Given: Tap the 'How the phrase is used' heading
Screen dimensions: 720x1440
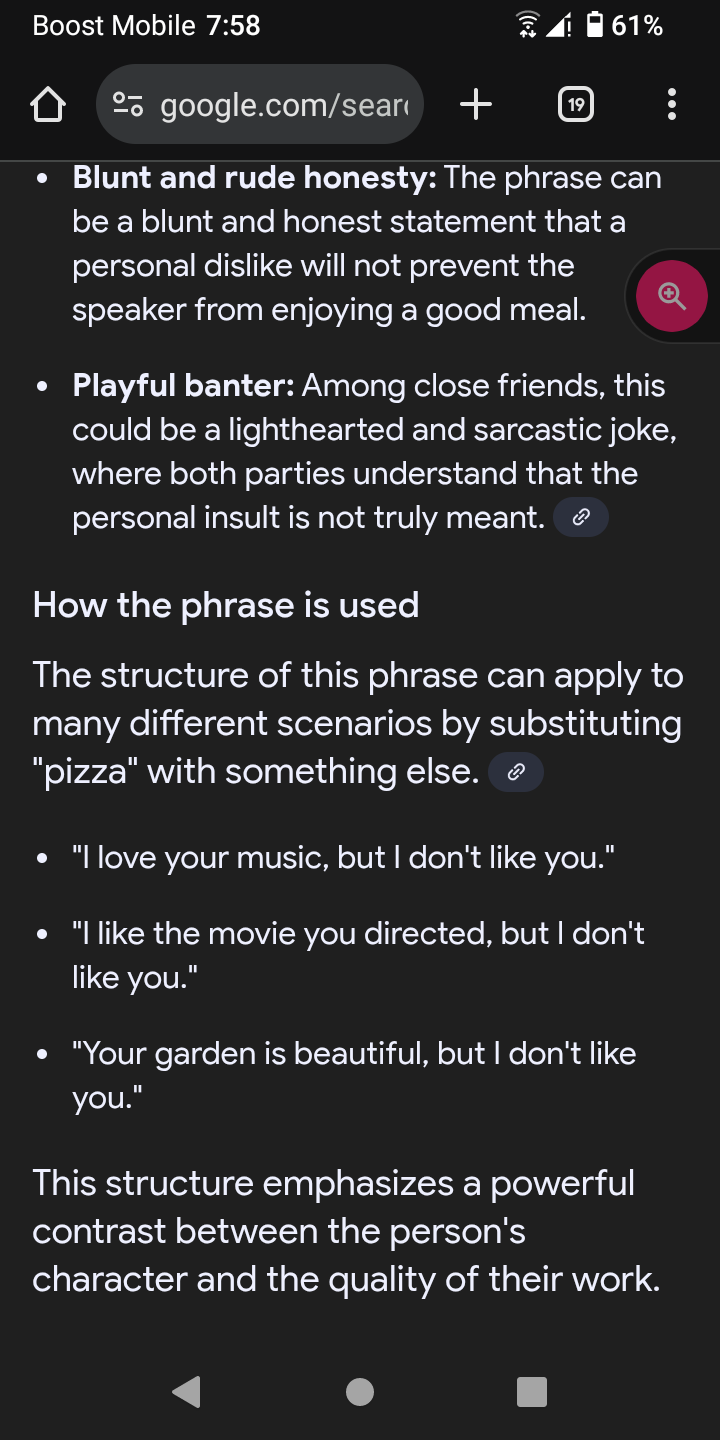Looking at the screenshot, I should coord(226,605).
